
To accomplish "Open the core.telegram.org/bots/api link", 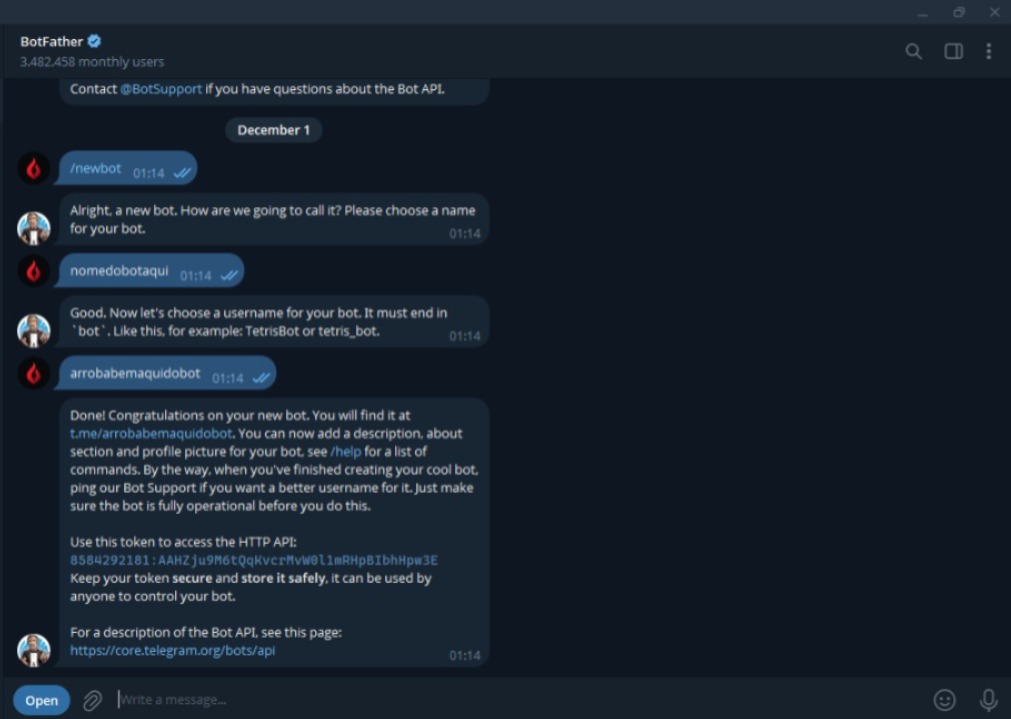I will (172, 650).
